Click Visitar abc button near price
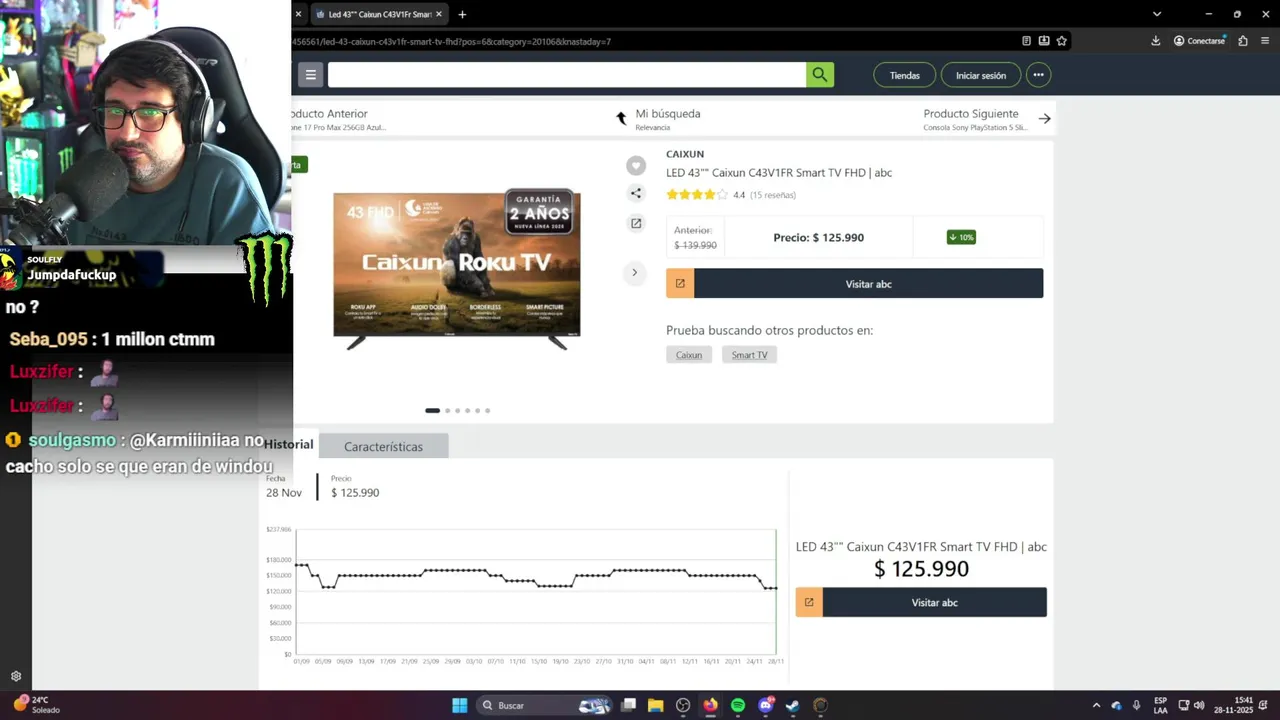This screenshot has width=1280, height=720. click(868, 284)
